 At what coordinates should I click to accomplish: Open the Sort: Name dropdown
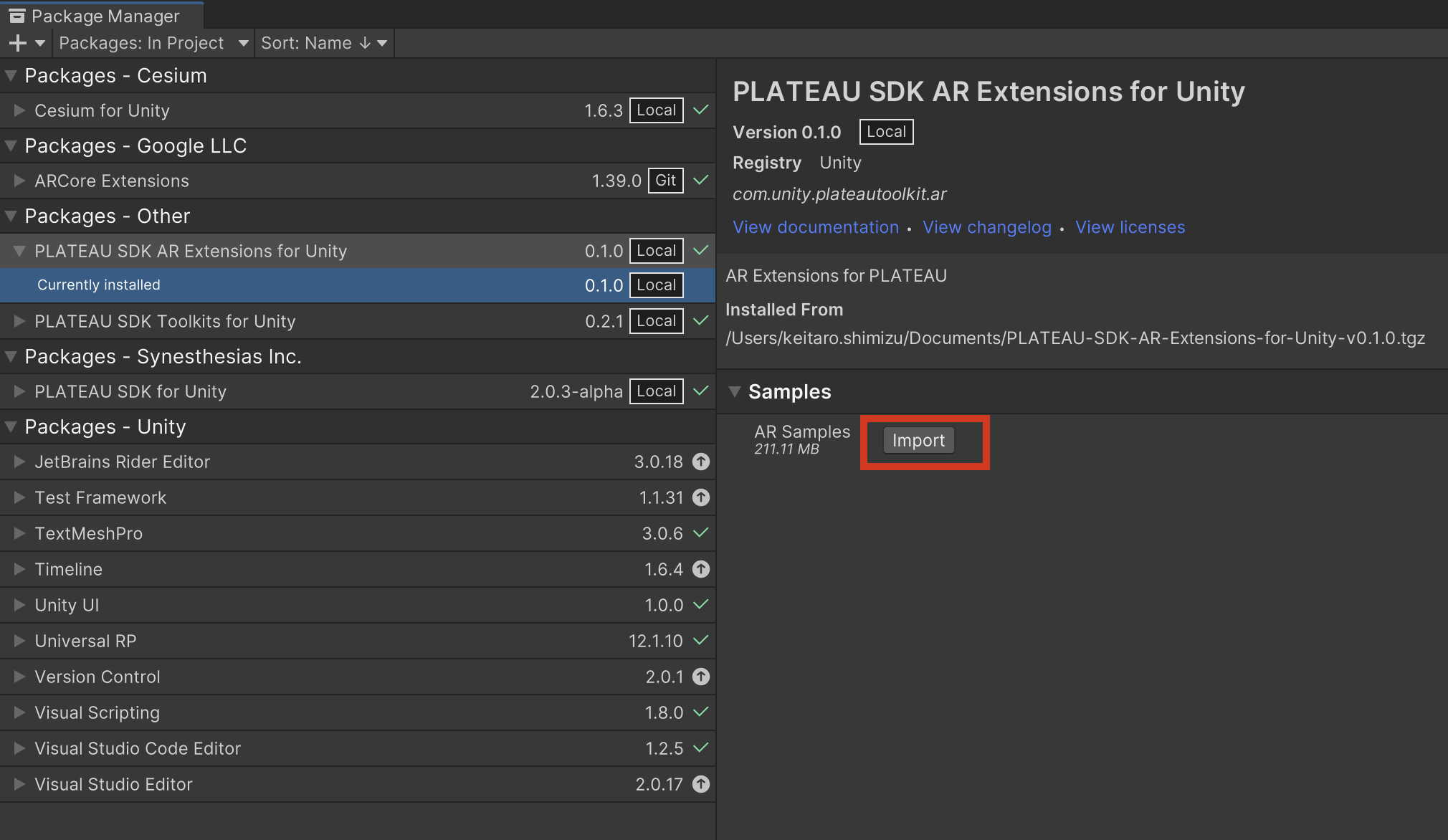pos(323,43)
